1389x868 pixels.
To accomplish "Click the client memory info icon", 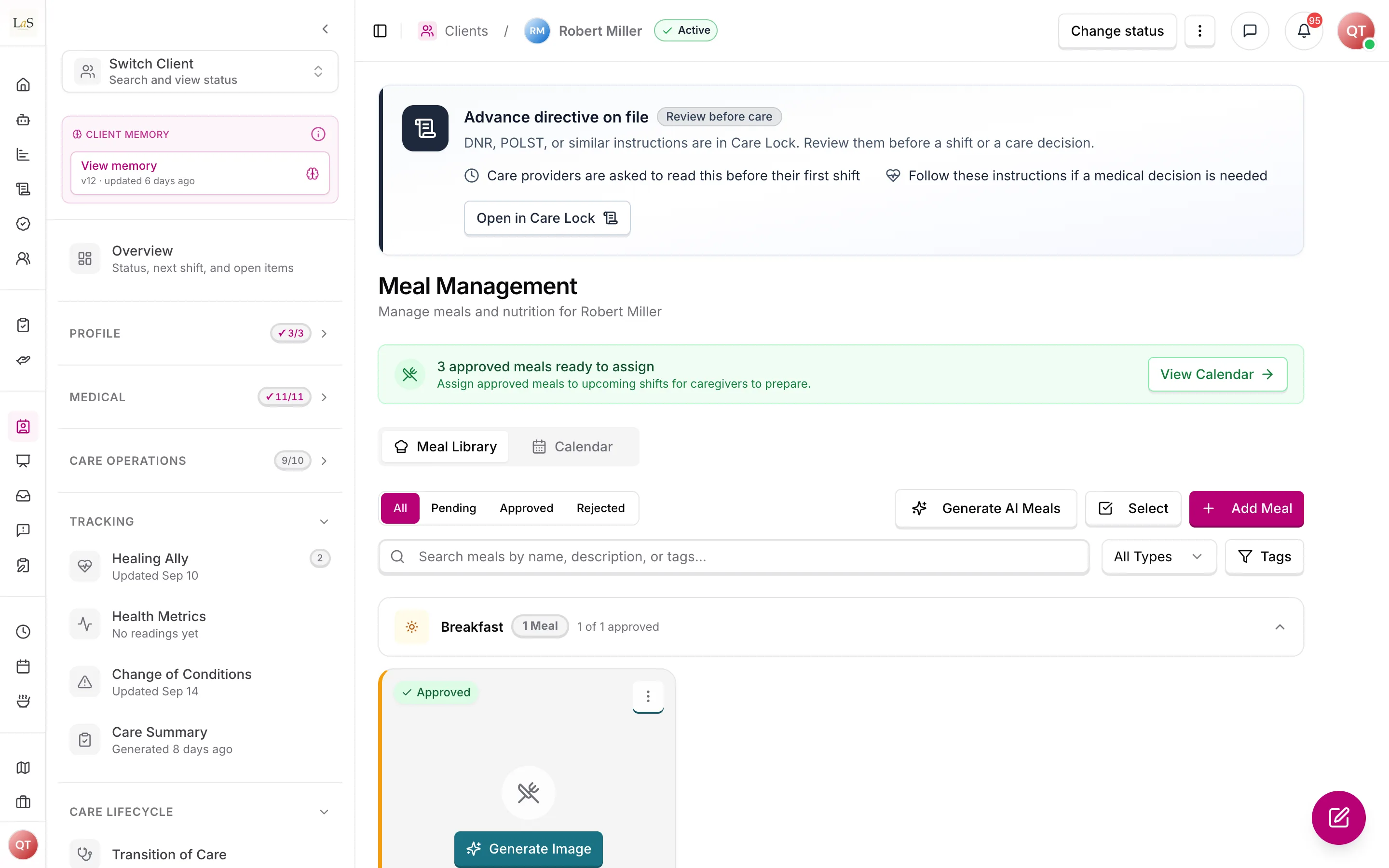I will pos(318,134).
